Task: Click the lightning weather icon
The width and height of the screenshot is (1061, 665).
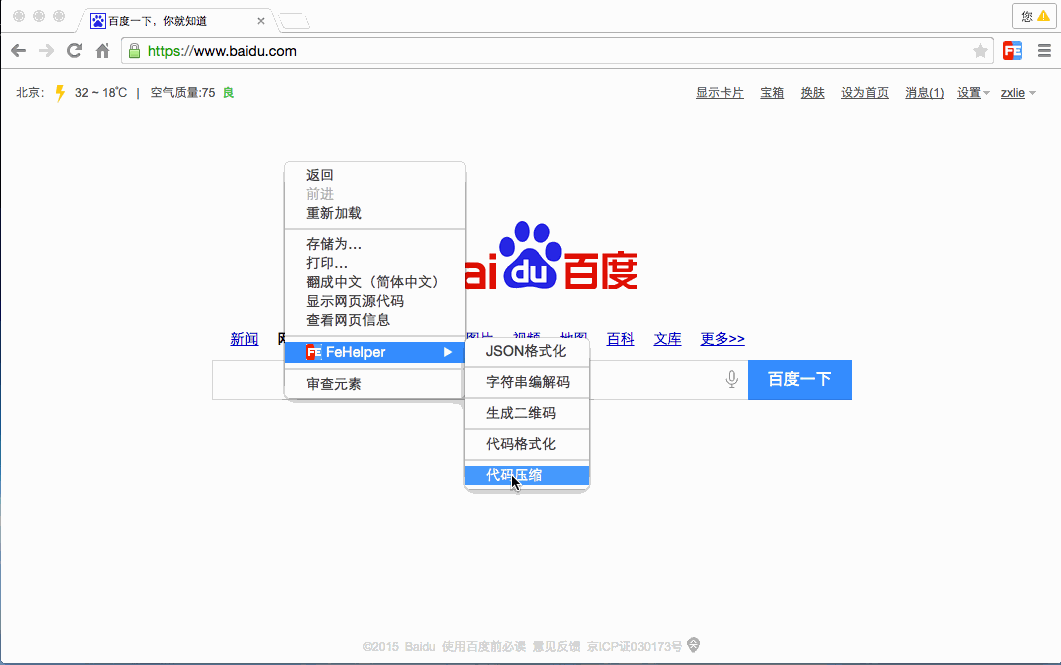Action: pos(60,93)
